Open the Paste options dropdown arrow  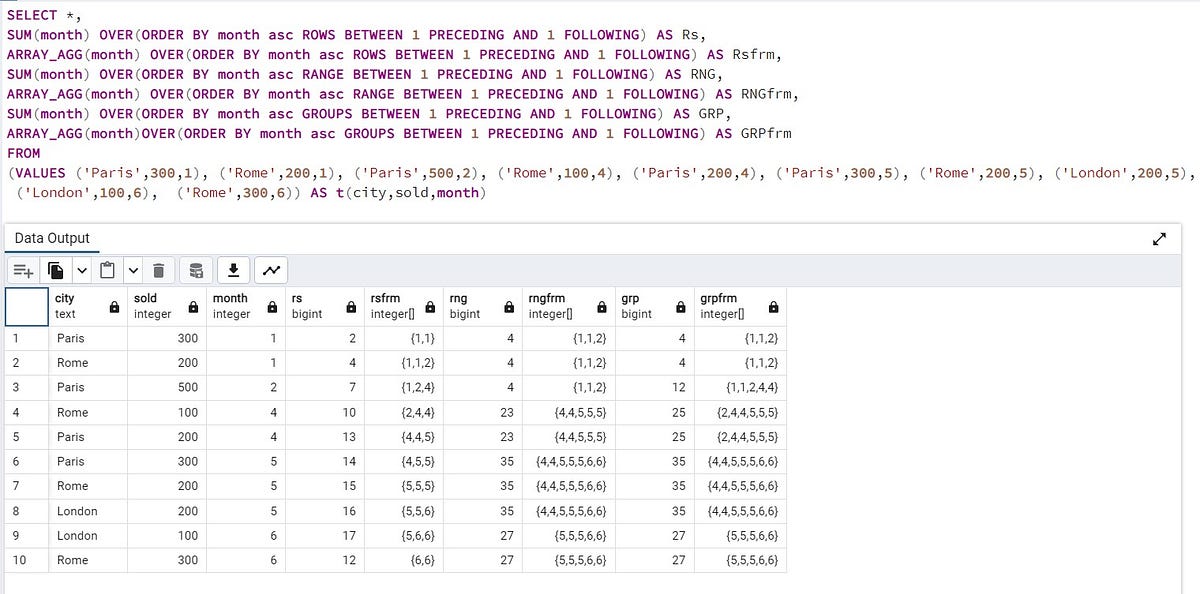tap(134, 270)
